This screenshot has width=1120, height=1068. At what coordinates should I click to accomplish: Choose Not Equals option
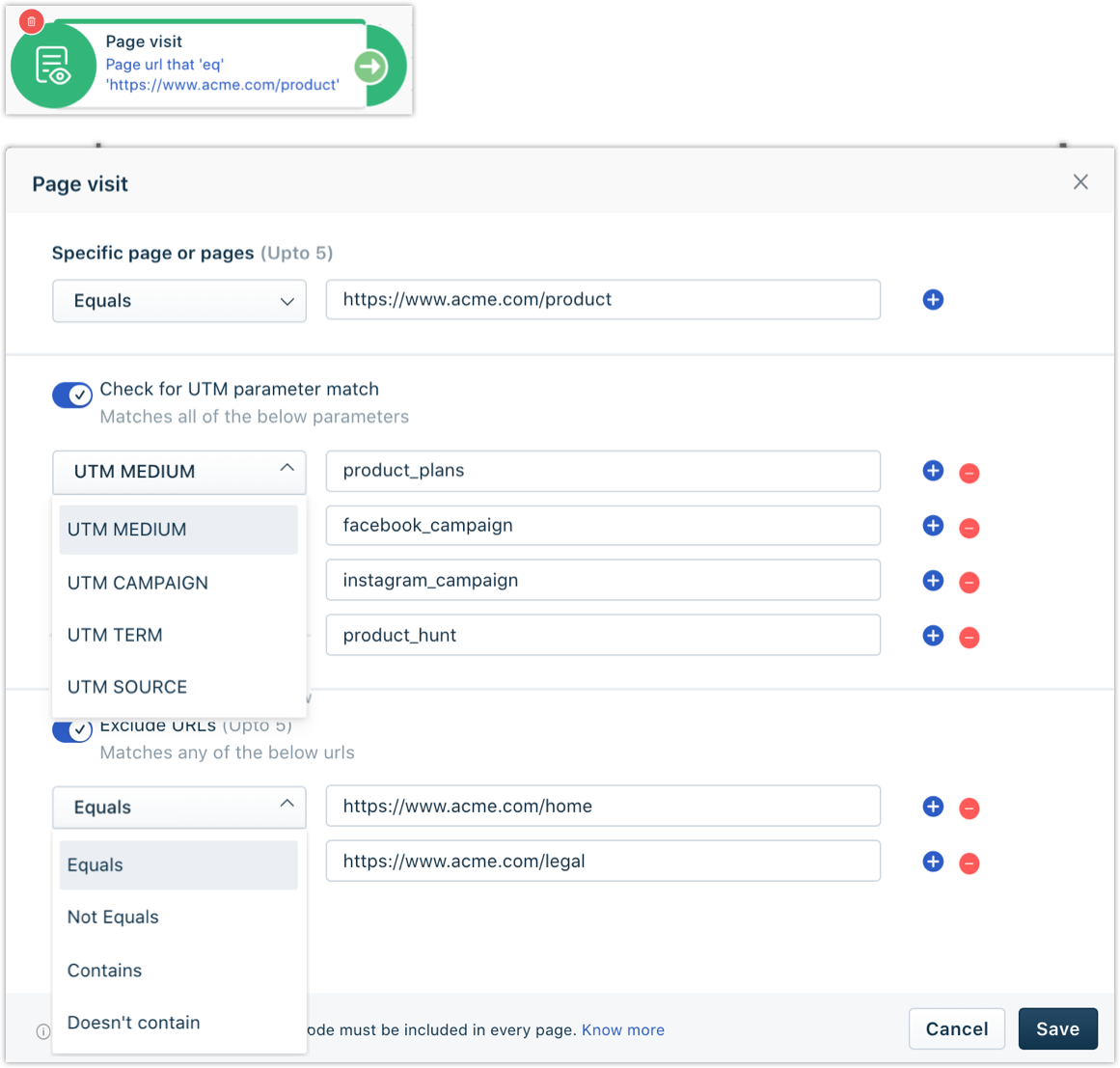click(x=178, y=917)
